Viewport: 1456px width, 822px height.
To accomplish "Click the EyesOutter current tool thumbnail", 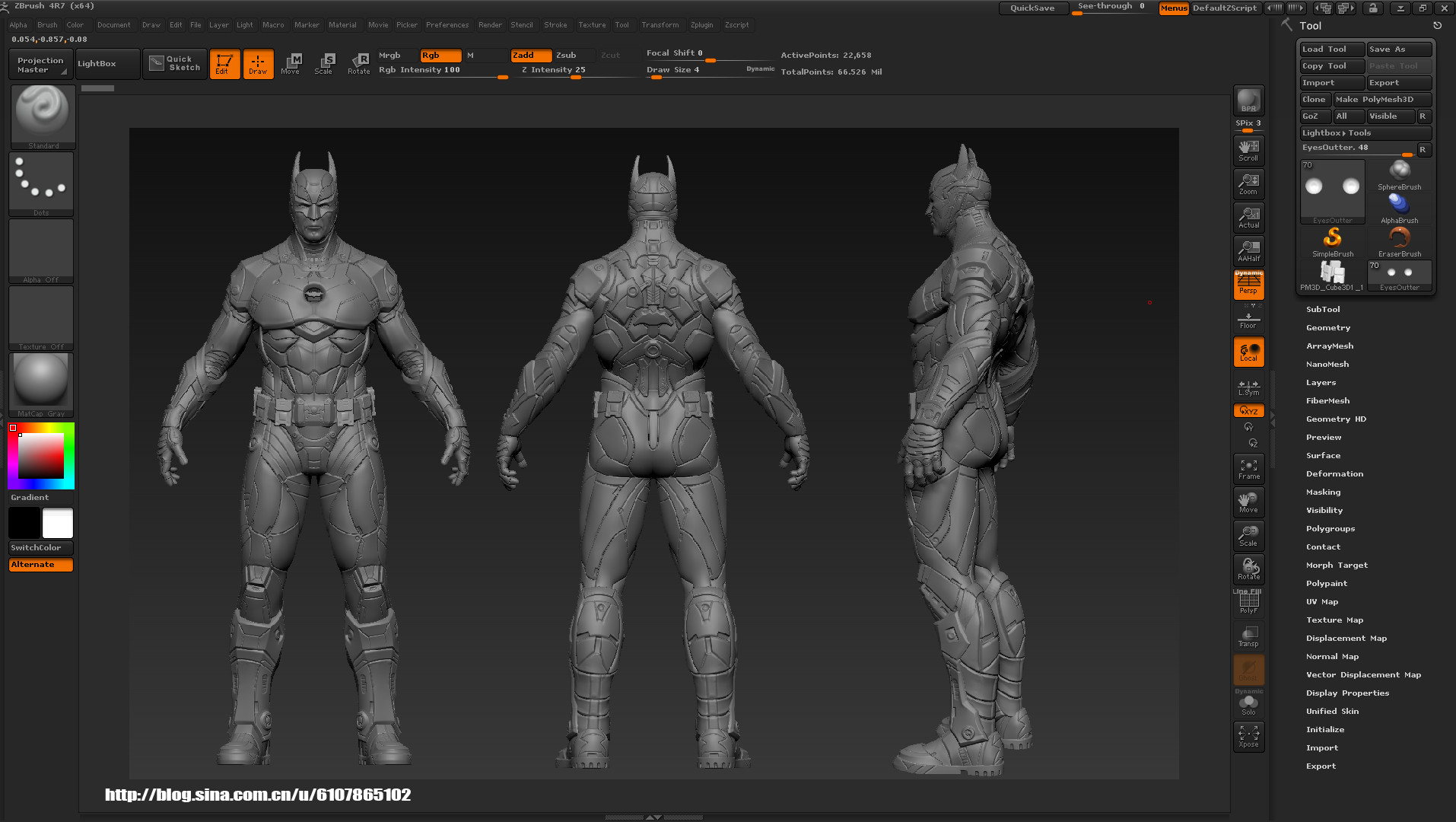I will click(1333, 192).
